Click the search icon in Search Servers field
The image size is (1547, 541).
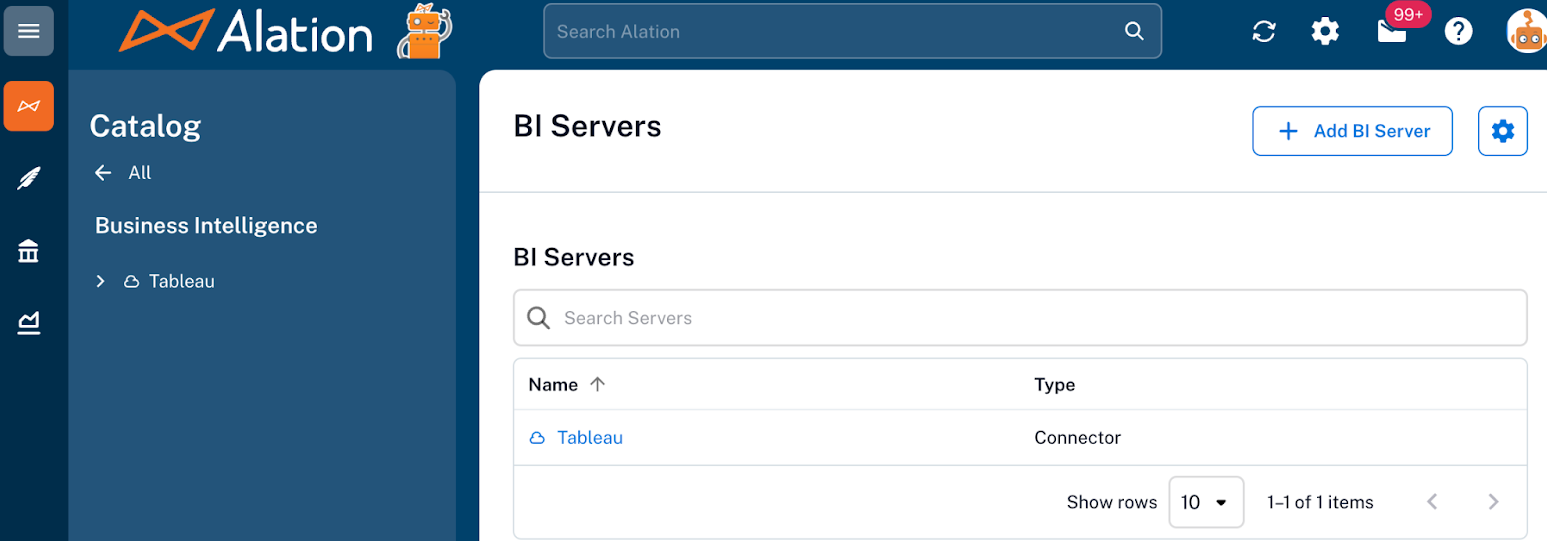[x=539, y=318]
